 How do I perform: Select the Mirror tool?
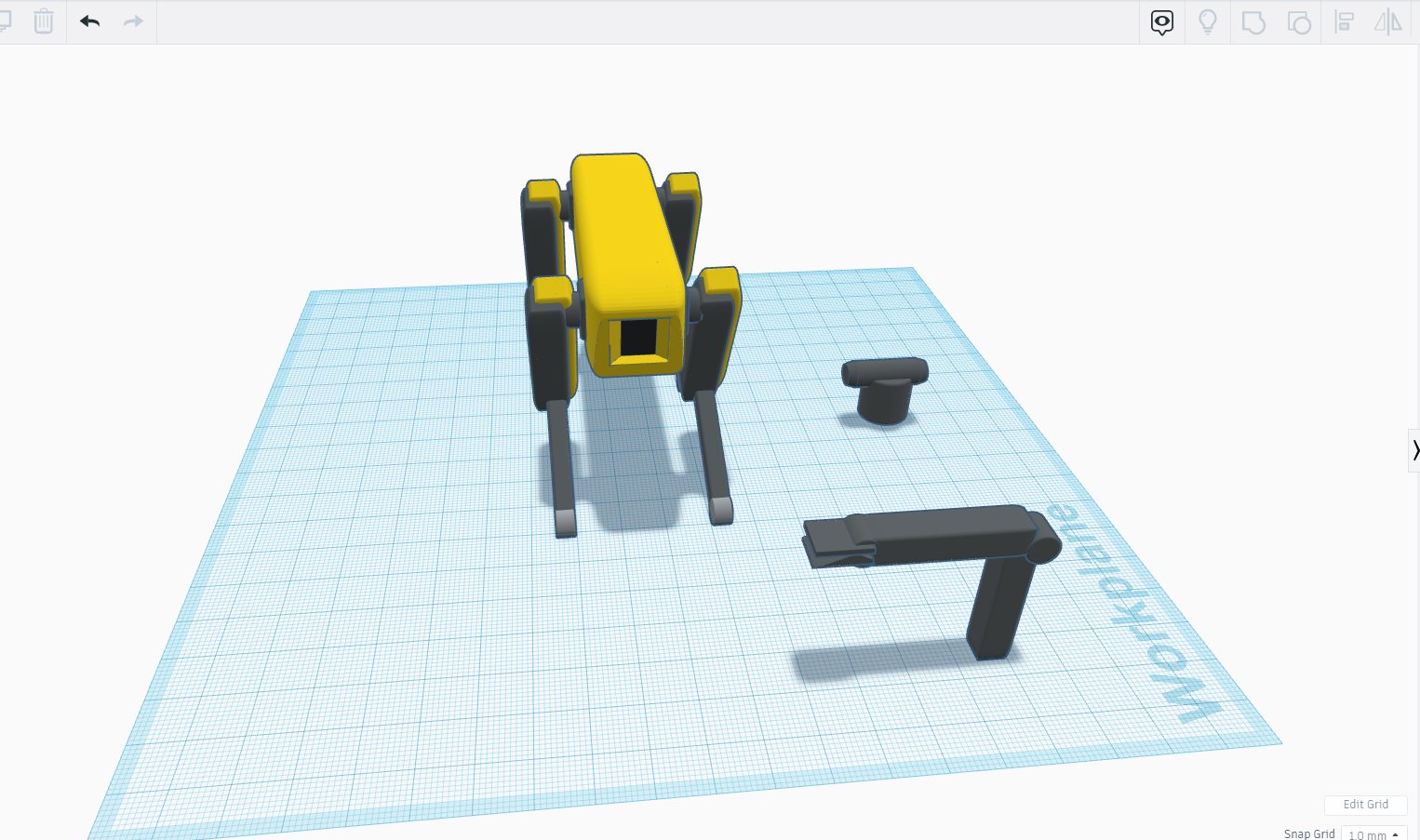tap(1387, 22)
